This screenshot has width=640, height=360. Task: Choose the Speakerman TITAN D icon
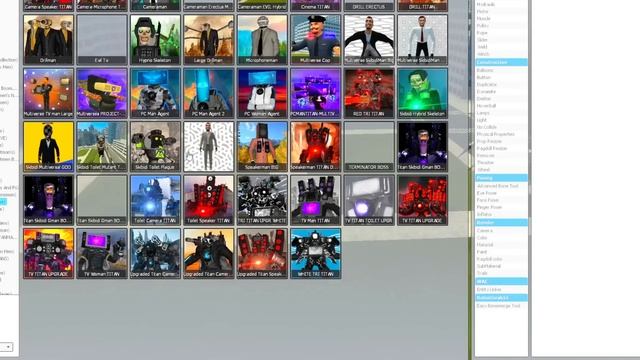316,147
